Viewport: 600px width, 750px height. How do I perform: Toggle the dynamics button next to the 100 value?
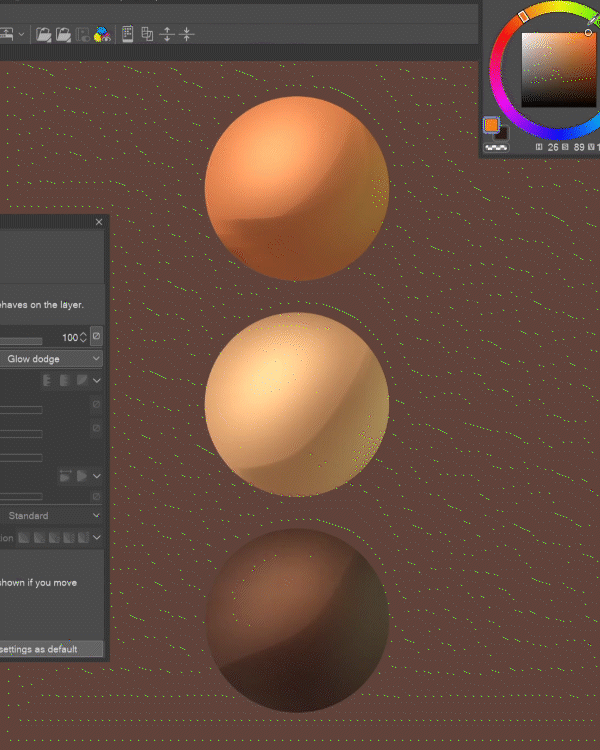(96, 336)
